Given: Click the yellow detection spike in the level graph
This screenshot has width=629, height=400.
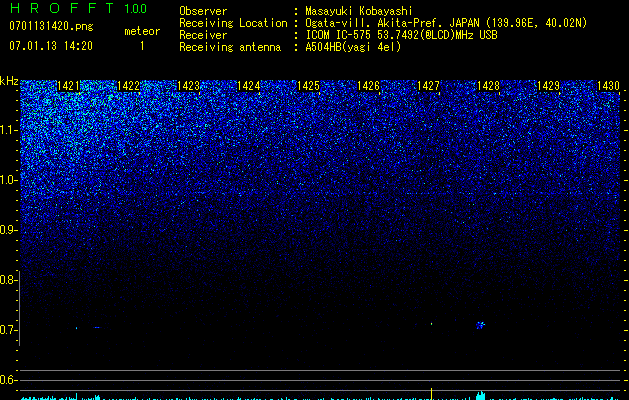Looking at the screenshot, I should point(431,393).
